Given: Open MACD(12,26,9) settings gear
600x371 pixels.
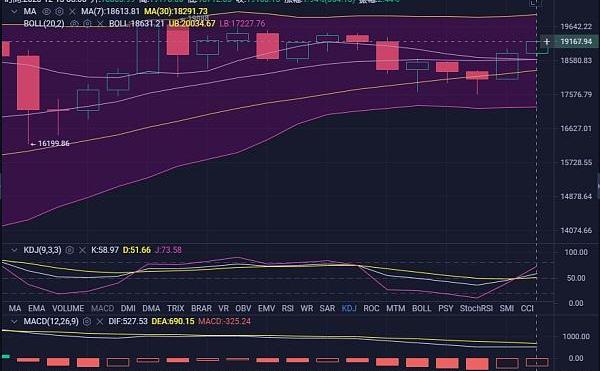Looking at the screenshot, I should tap(87, 321).
